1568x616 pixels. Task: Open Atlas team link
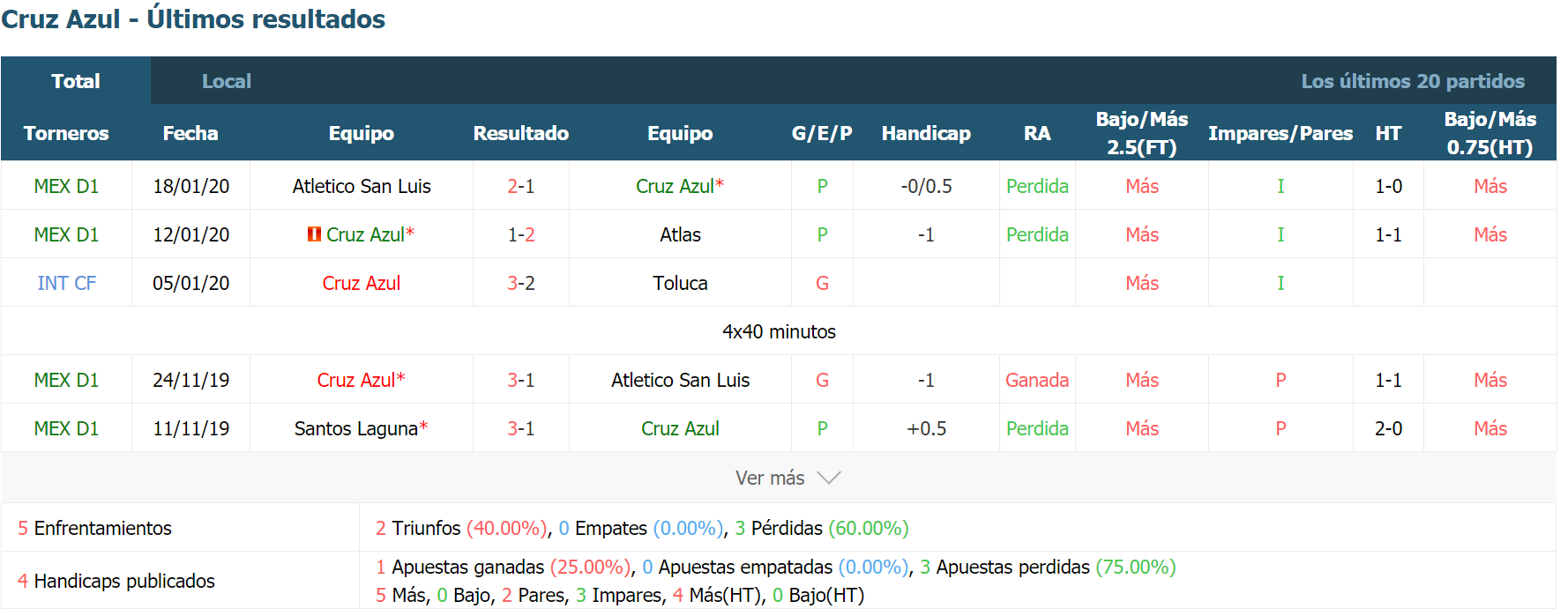click(680, 234)
